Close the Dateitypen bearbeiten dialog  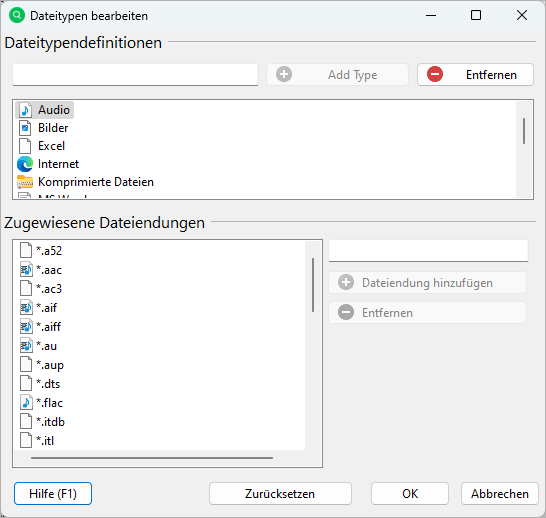pyautogui.click(x=522, y=15)
